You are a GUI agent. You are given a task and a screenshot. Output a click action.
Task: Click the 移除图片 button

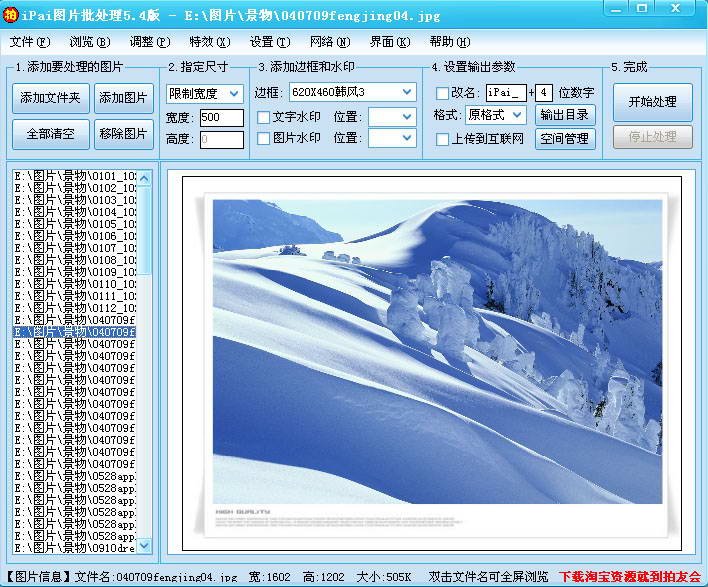124,134
